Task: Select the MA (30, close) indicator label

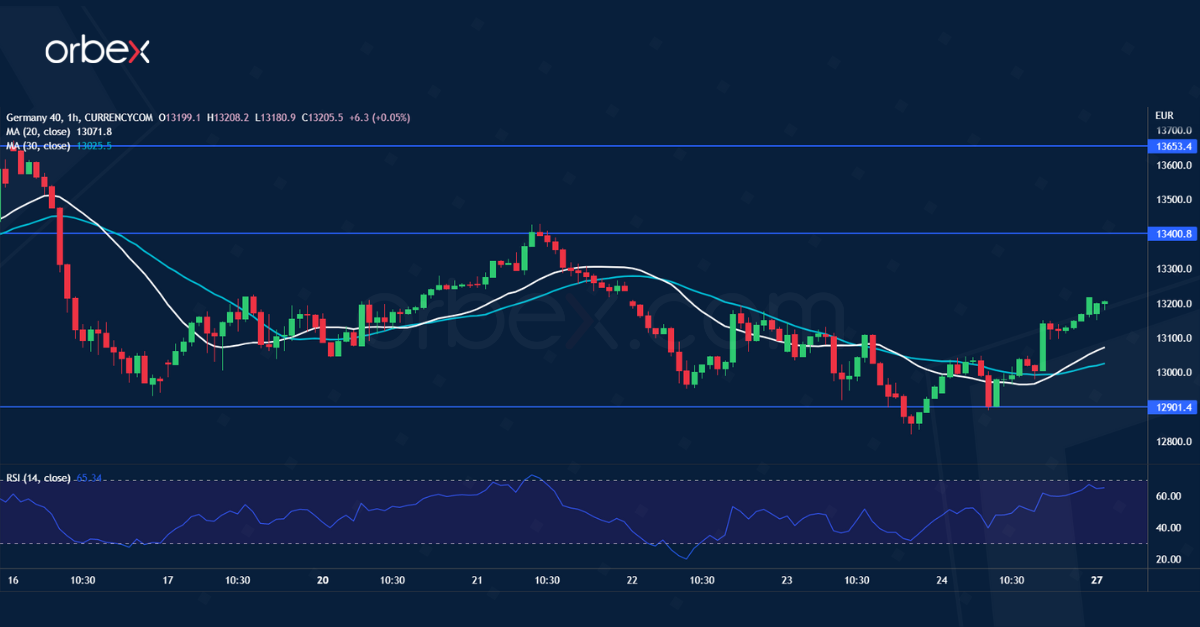Action: click(38, 146)
